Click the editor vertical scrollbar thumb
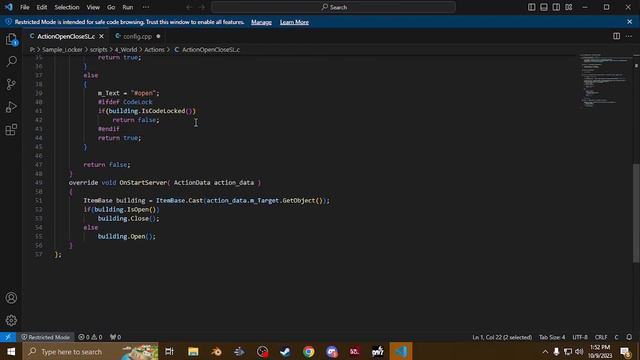Screen dimensions: 640x360 click(636, 213)
